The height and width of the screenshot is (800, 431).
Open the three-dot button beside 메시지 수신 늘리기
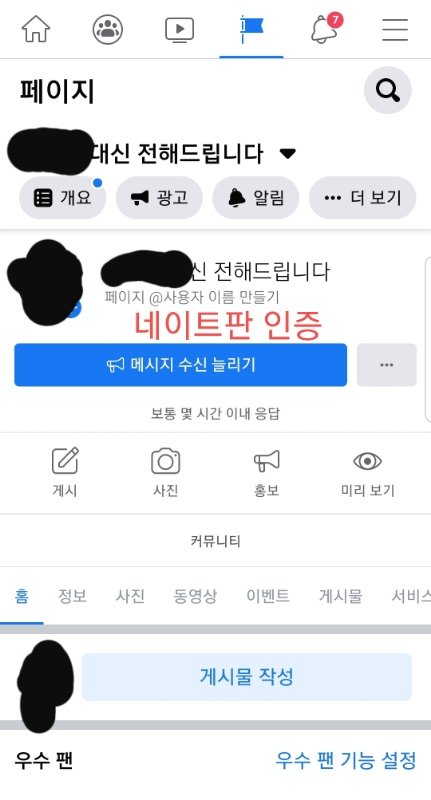click(387, 365)
